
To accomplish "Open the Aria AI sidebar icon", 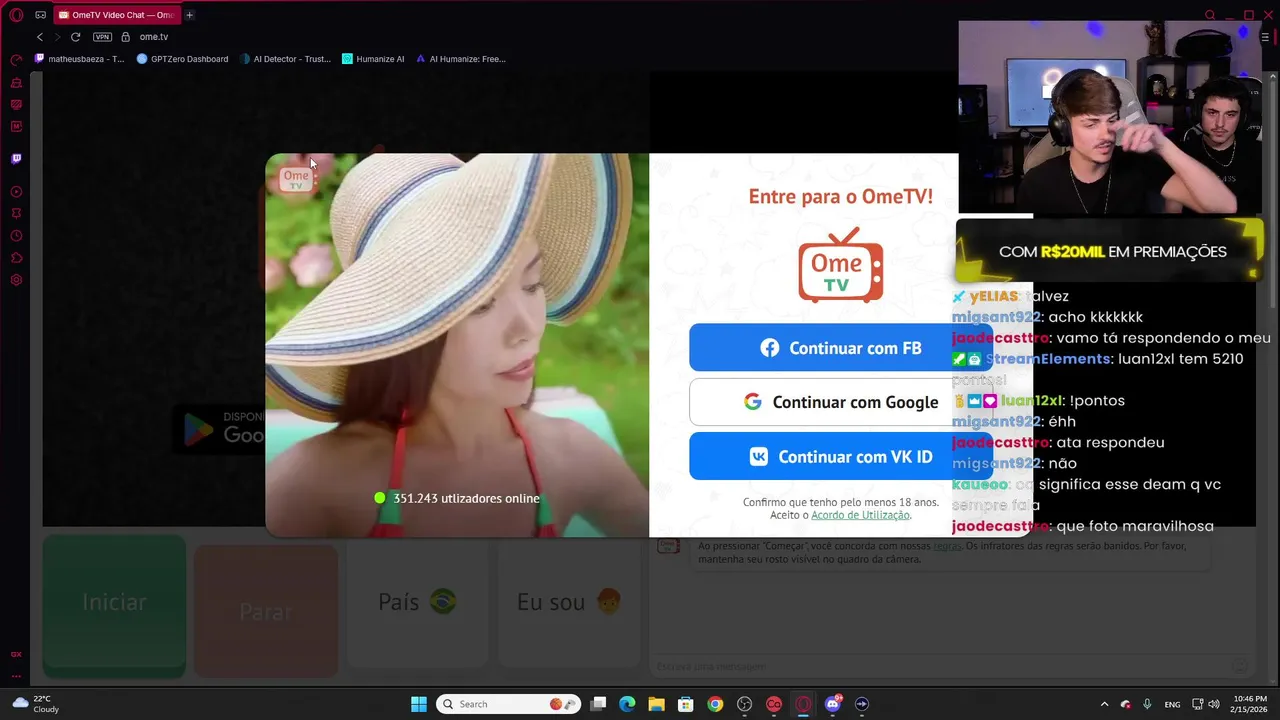I will click(x=16, y=83).
